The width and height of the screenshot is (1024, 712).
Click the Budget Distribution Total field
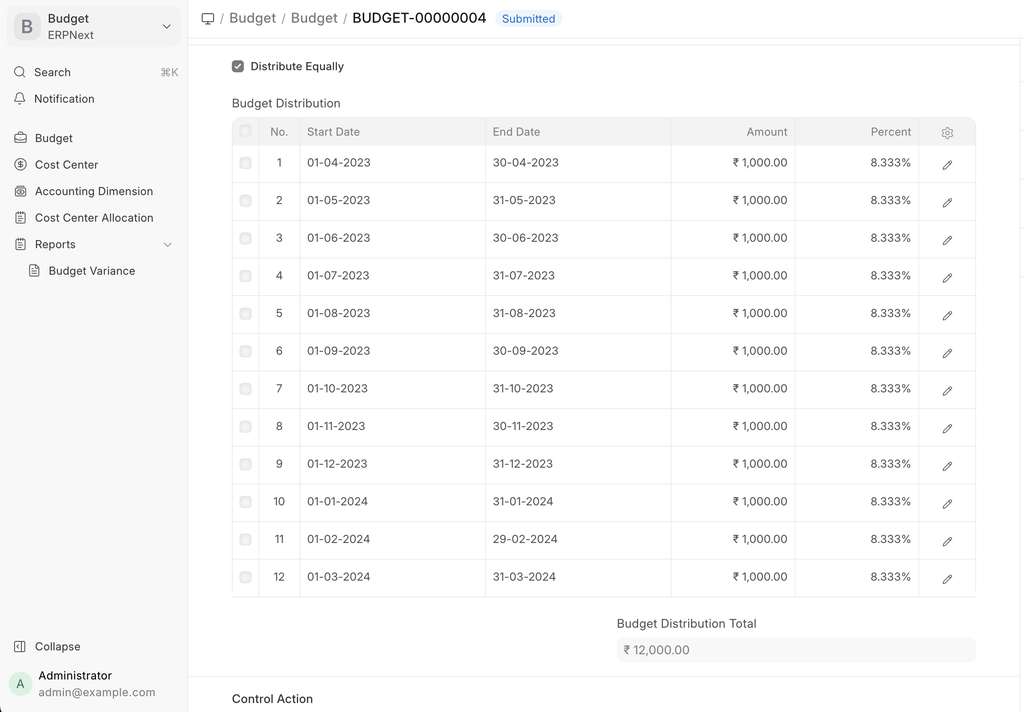[795, 650]
